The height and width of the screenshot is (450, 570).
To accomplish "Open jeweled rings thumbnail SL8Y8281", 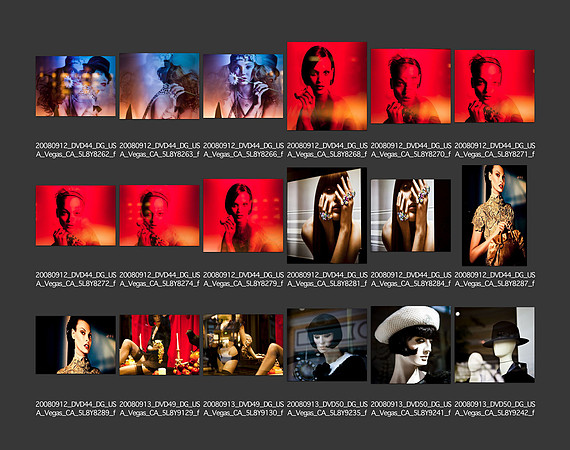I will pyautogui.click(x=327, y=216).
